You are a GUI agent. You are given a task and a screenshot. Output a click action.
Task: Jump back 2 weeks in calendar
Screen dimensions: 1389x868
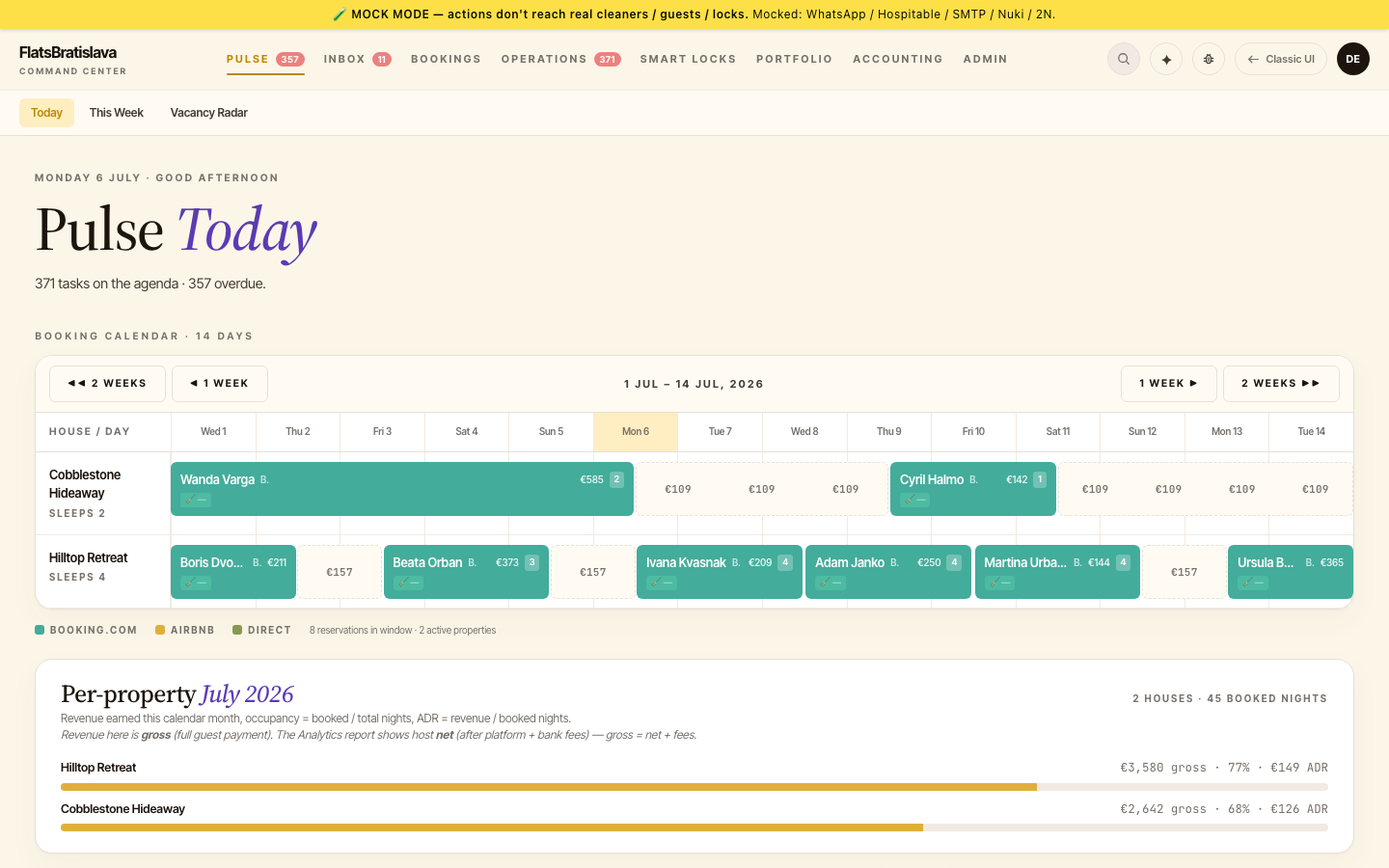pos(107,384)
